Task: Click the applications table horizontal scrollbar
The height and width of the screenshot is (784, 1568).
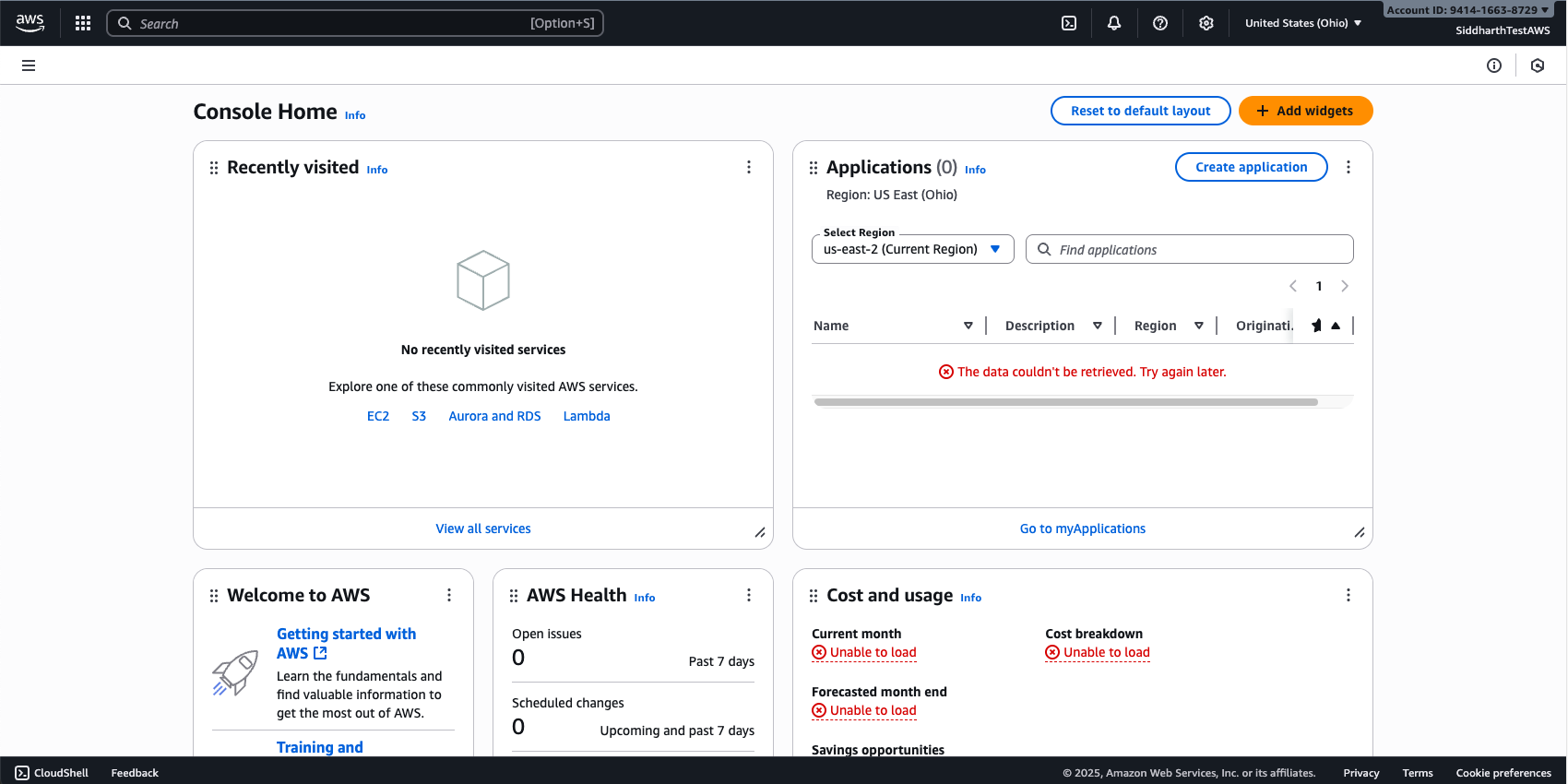Action: click(x=1066, y=402)
